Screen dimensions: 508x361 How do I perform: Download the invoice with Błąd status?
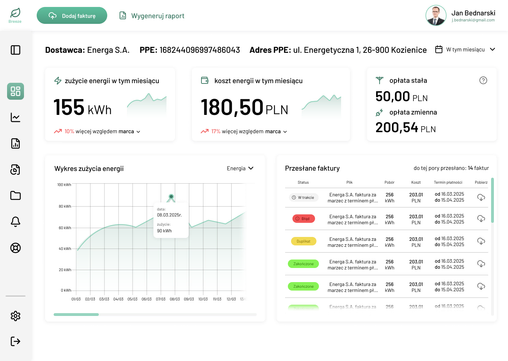(481, 219)
